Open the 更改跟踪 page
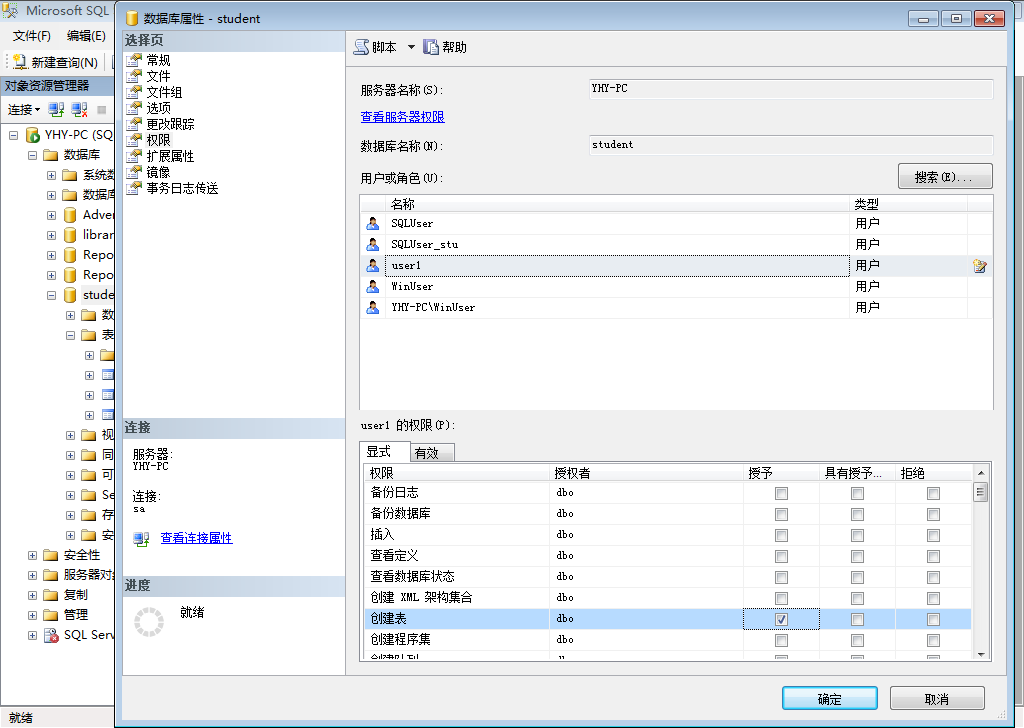1024x728 pixels. tap(170, 124)
